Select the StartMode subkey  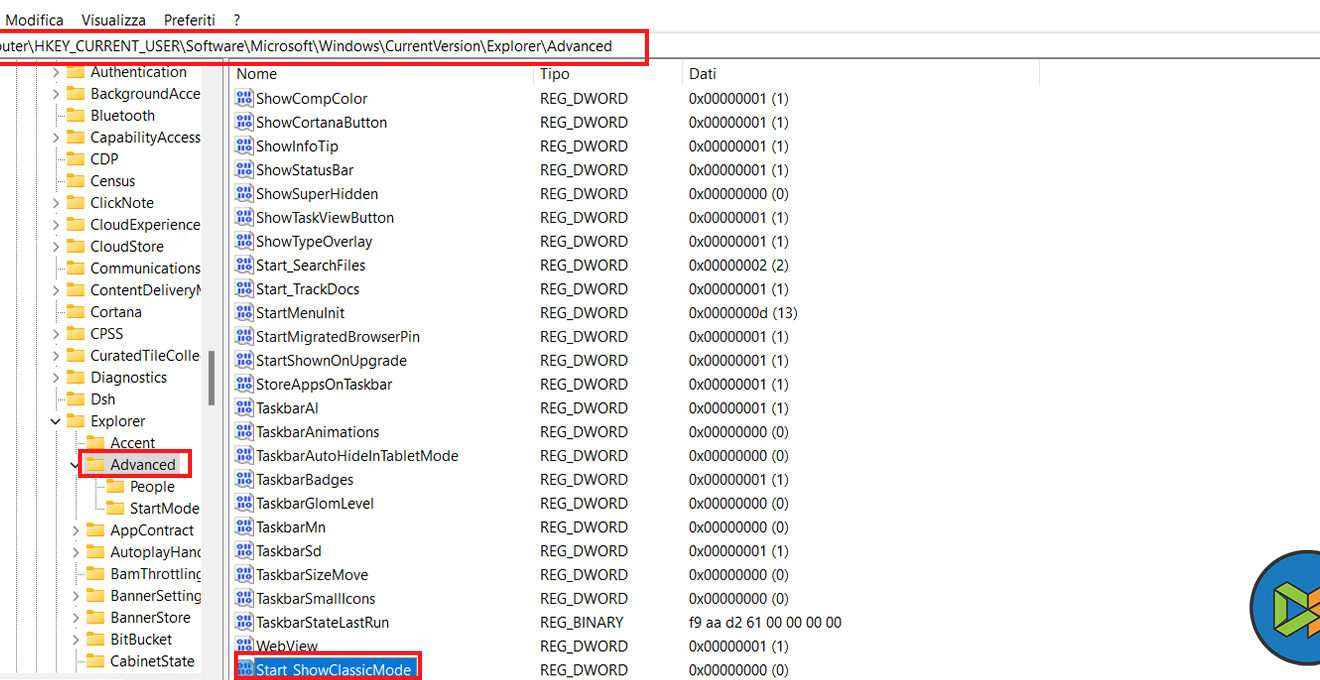pyautogui.click(x=164, y=508)
